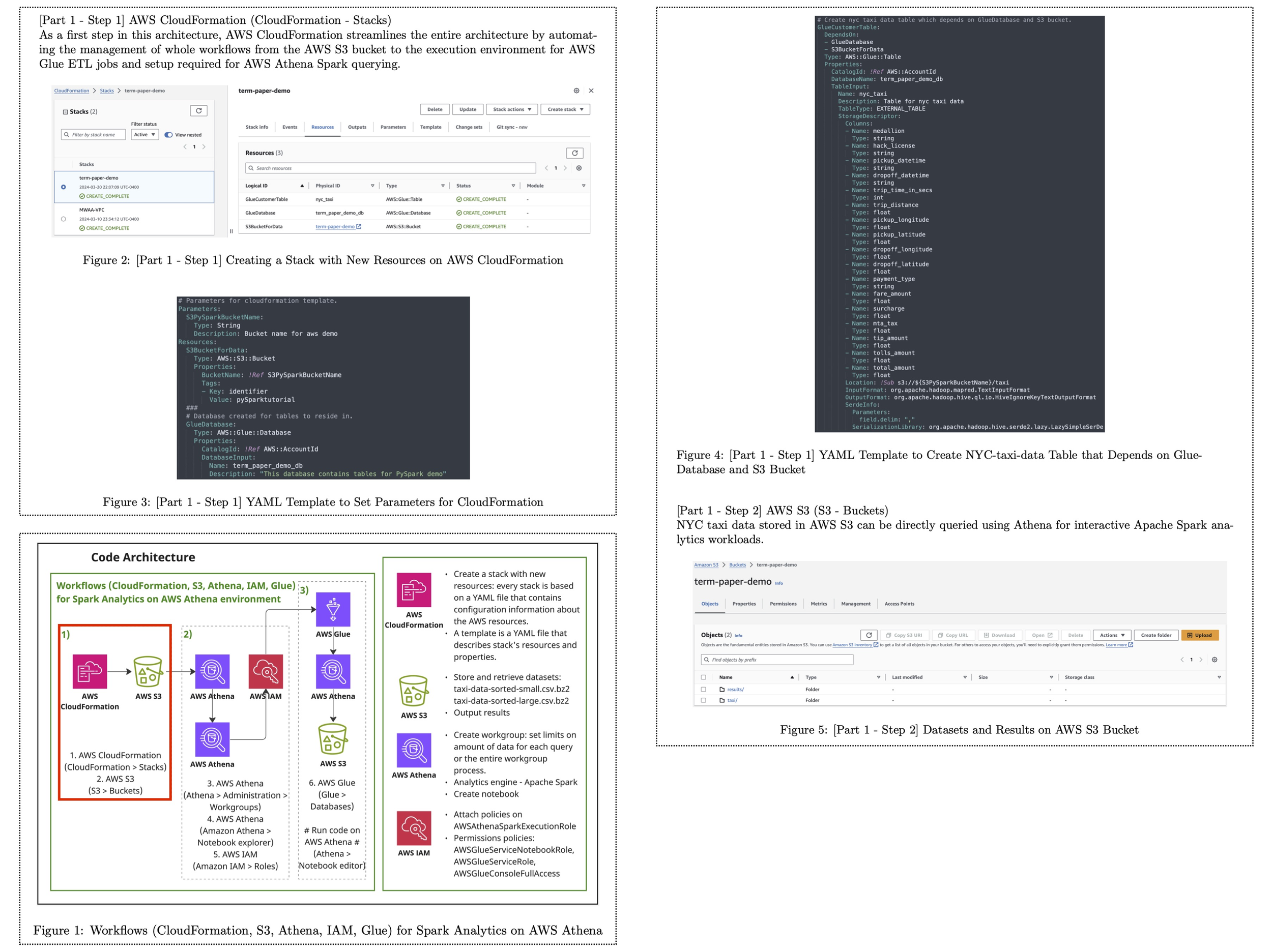Refresh the Stacks list in CloudFormation
Viewport: 1272px width, 952px height.
(x=198, y=111)
